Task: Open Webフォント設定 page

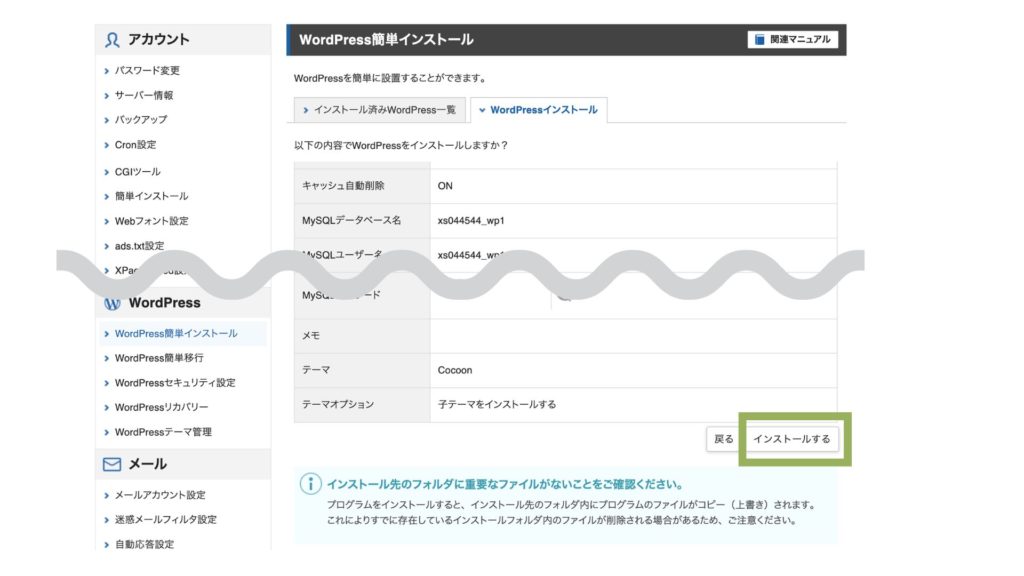Action: click(151, 221)
